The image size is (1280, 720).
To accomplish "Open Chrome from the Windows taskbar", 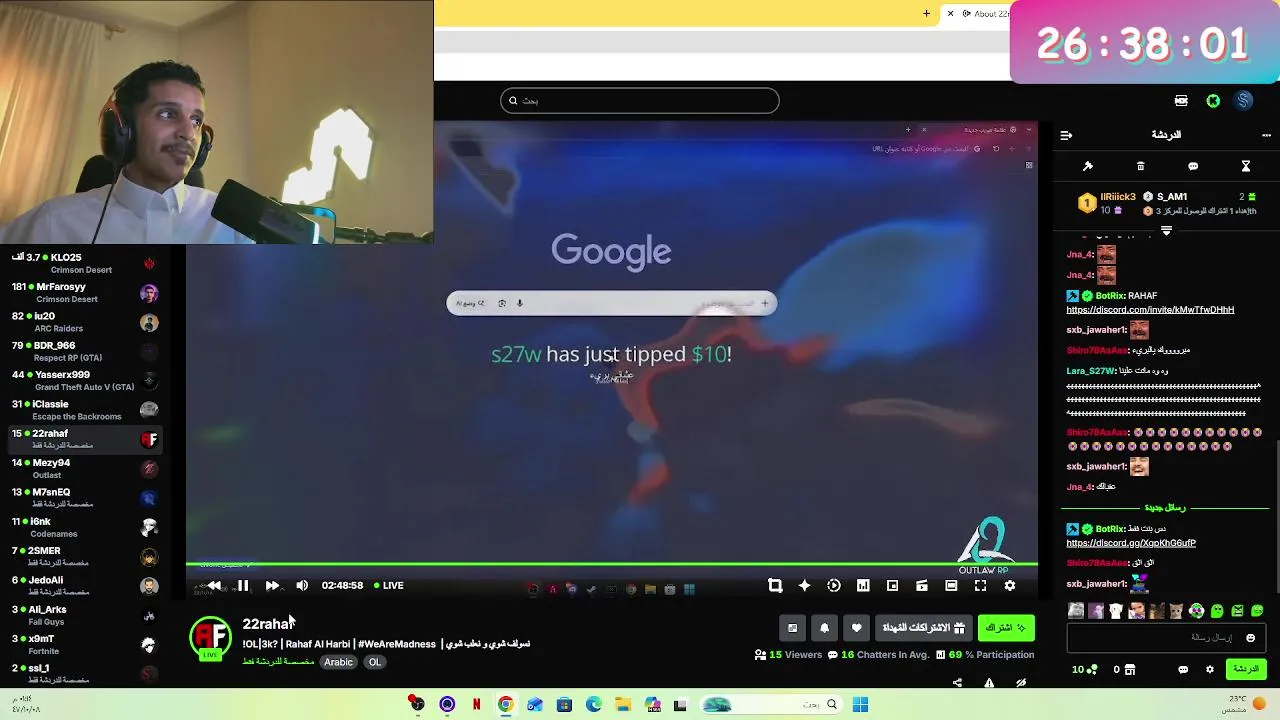I will [505, 704].
